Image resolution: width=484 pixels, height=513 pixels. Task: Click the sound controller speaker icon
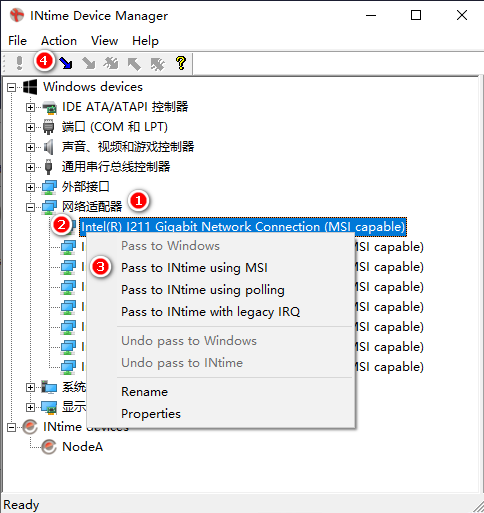[x=49, y=147]
